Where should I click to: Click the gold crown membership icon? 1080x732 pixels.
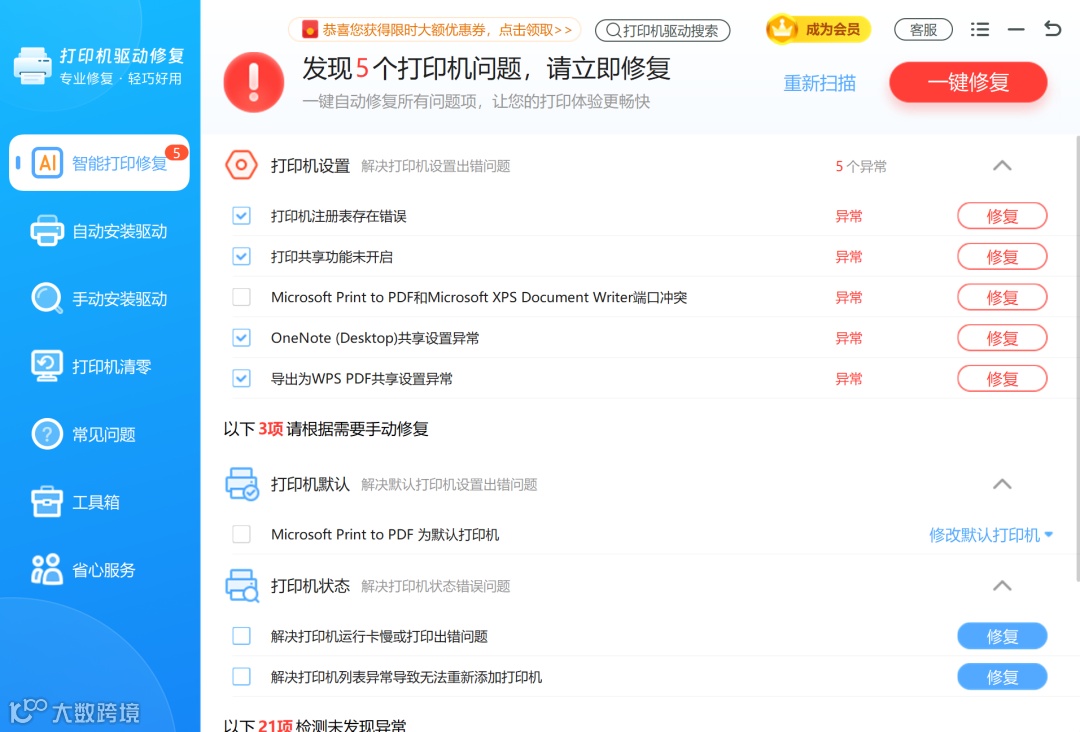(782, 29)
